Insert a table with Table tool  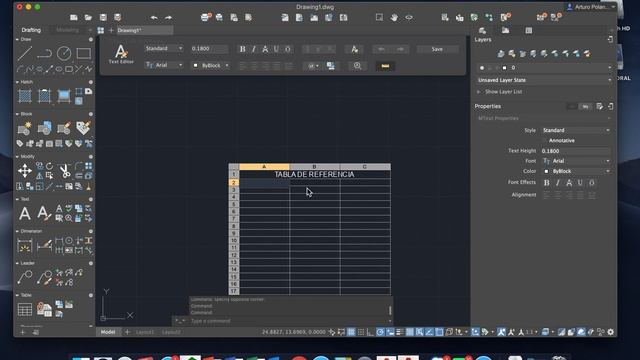[x=24, y=309]
